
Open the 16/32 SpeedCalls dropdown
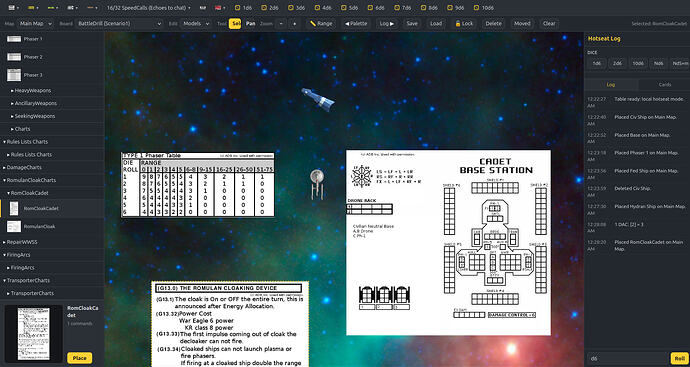(x=148, y=7)
